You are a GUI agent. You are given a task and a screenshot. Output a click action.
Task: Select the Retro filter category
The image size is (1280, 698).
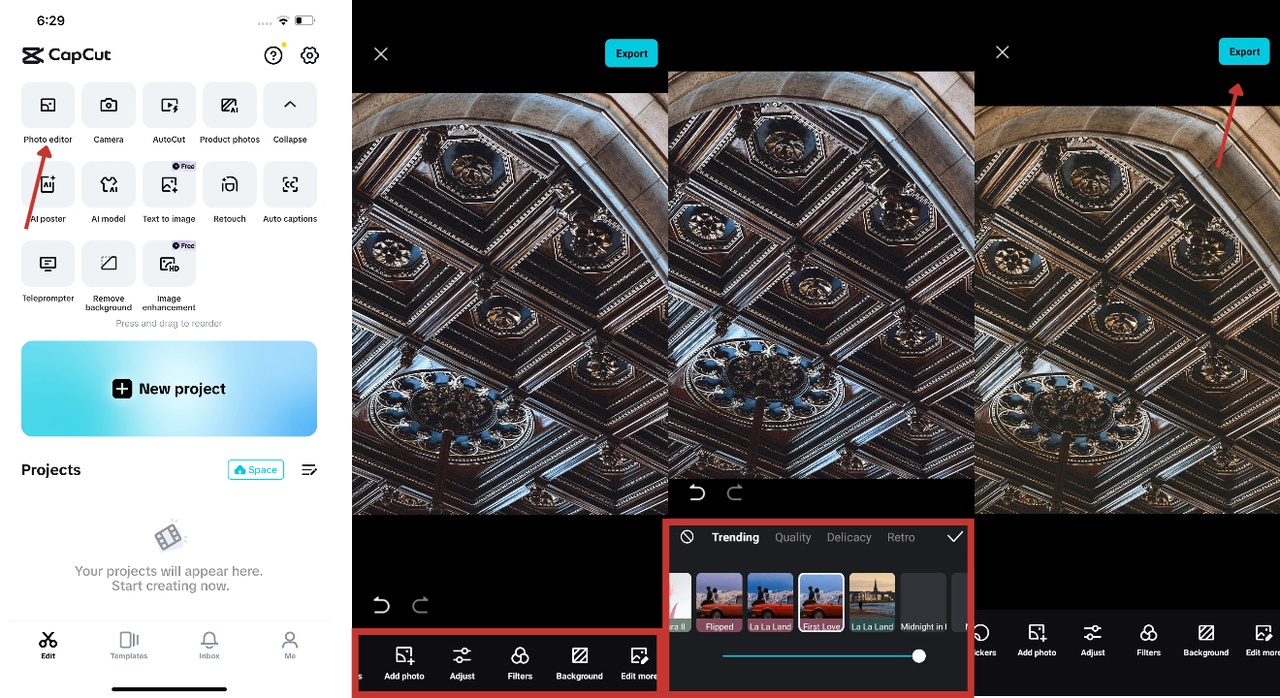coord(901,537)
